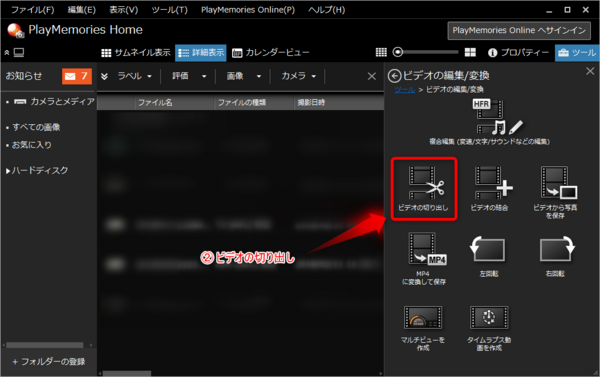The width and height of the screenshot is (600, 377).
Task: Click large thumbnail grid size icon
Action: pyautogui.click(x=470, y=52)
